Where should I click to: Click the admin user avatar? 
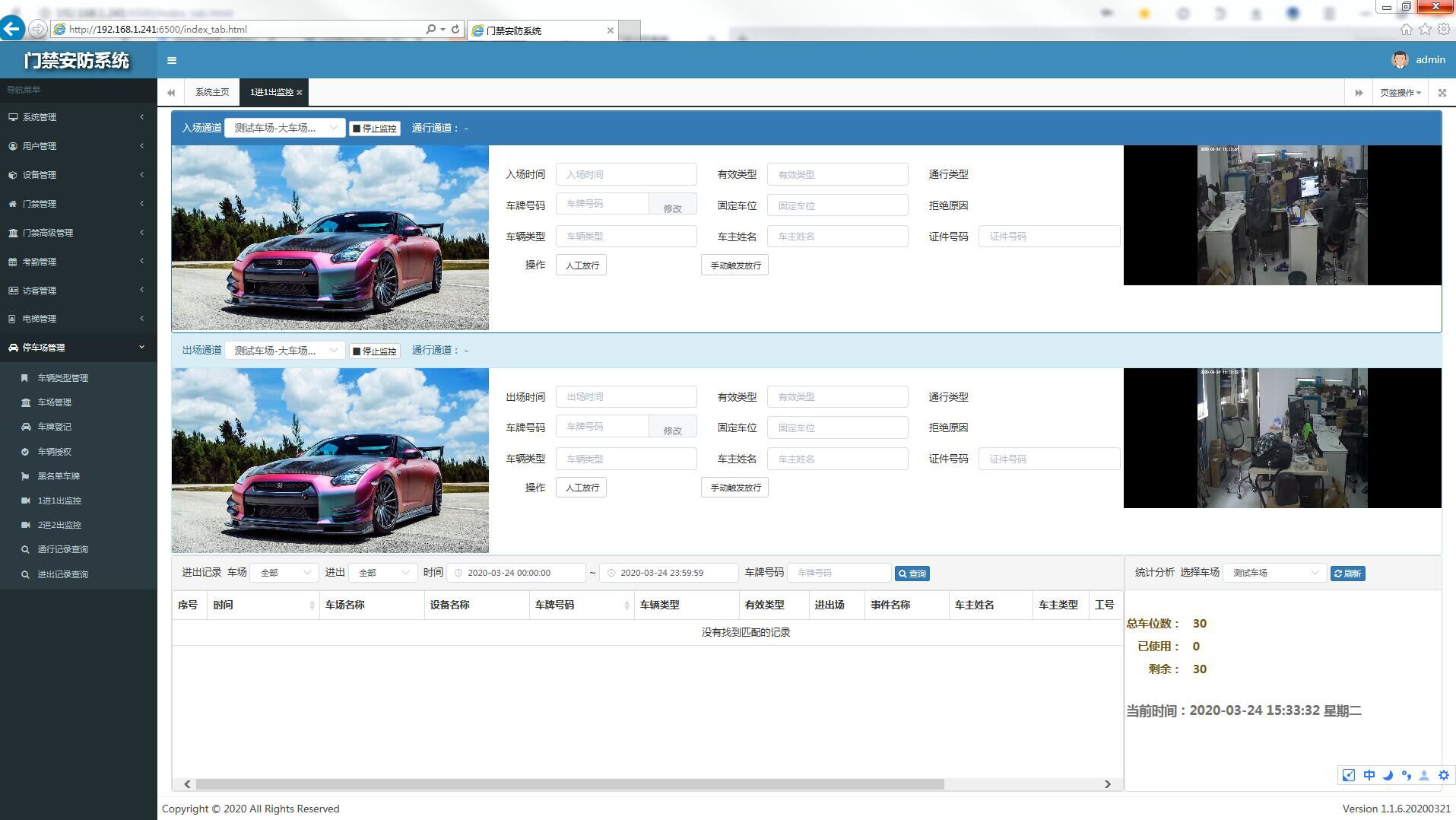1399,60
